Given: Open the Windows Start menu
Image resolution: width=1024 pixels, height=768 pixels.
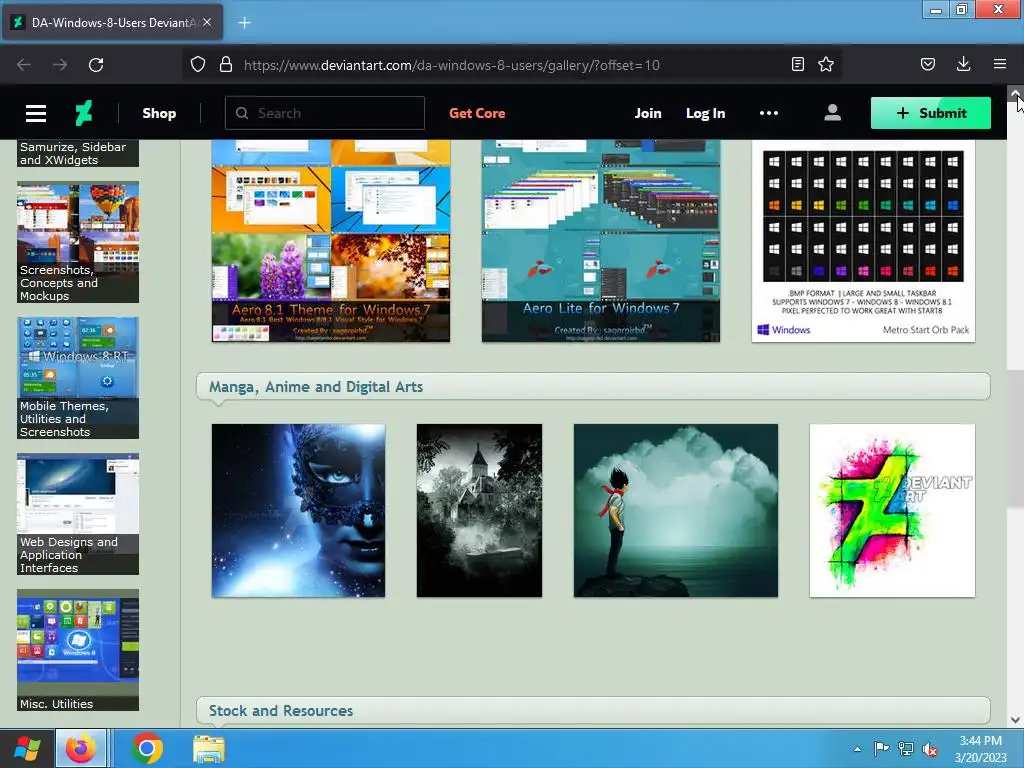Looking at the screenshot, I should (27, 748).
